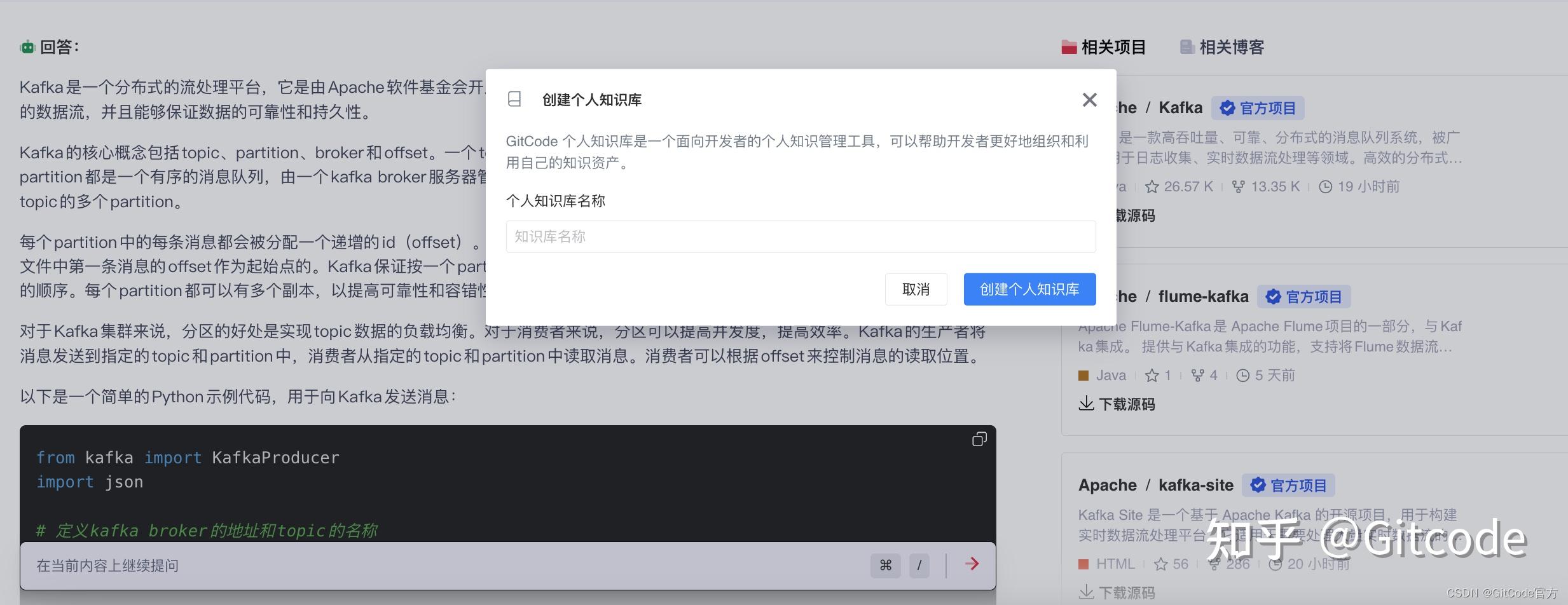Click the clock icon showing 19 小时前

pos(1324,186)
